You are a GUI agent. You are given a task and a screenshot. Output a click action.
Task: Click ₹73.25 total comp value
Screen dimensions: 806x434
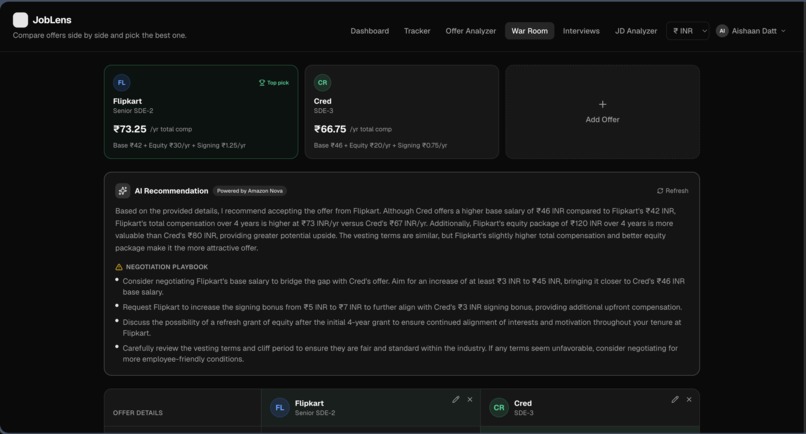(x=130, y=129)
